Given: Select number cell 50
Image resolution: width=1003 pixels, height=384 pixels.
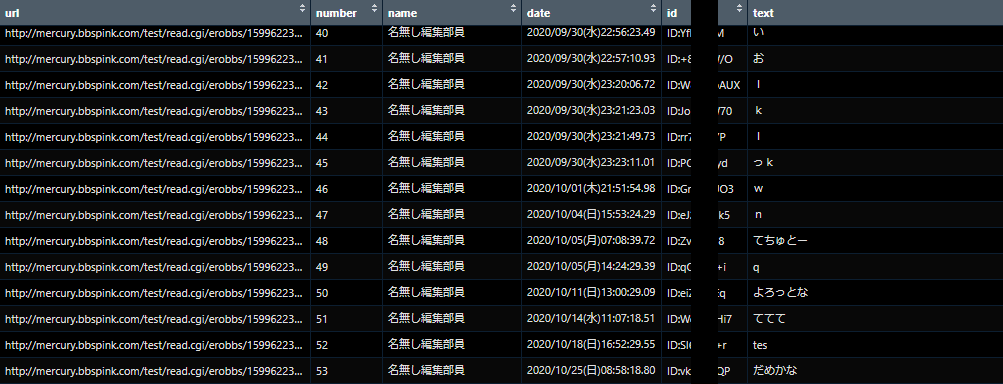Looking at the screenshot, I should click(347, 293).
